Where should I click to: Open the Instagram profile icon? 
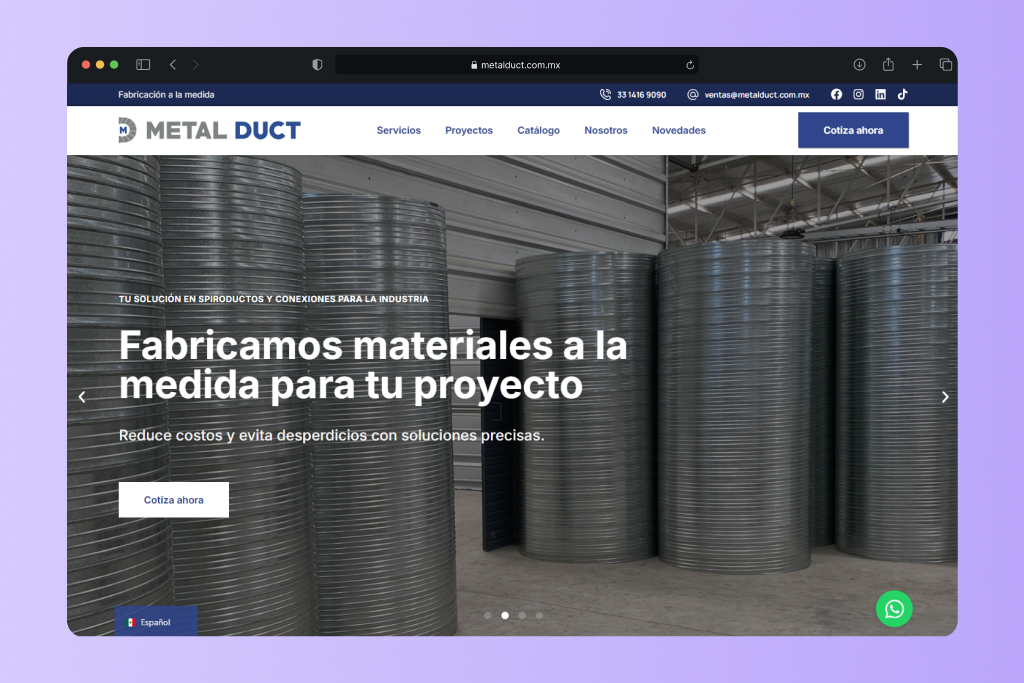858,95
